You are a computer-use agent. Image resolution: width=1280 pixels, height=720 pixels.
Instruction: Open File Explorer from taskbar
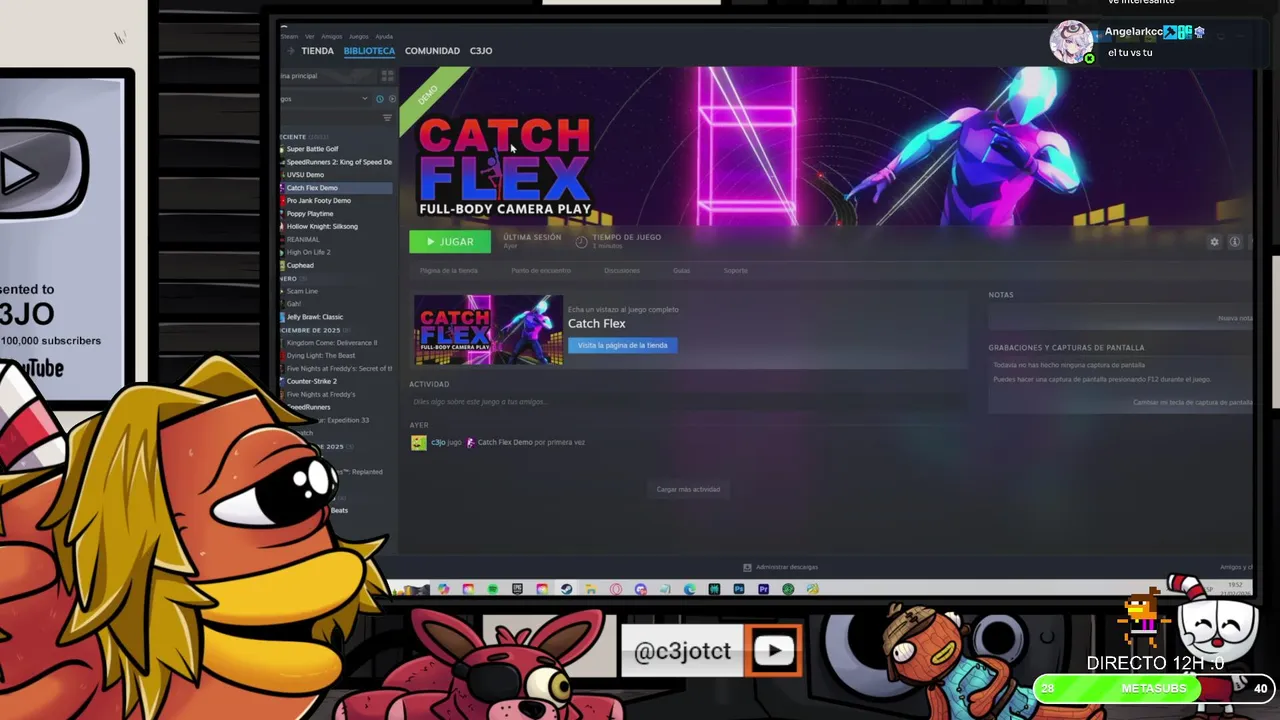[591, 589]
